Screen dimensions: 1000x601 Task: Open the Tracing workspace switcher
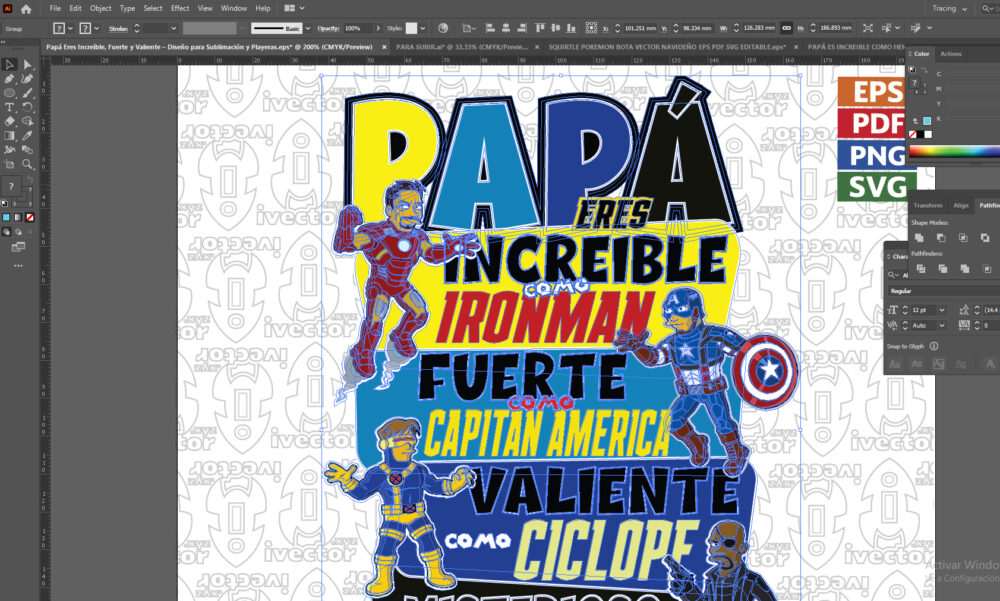pyautogui.click(x=949, y=8)
